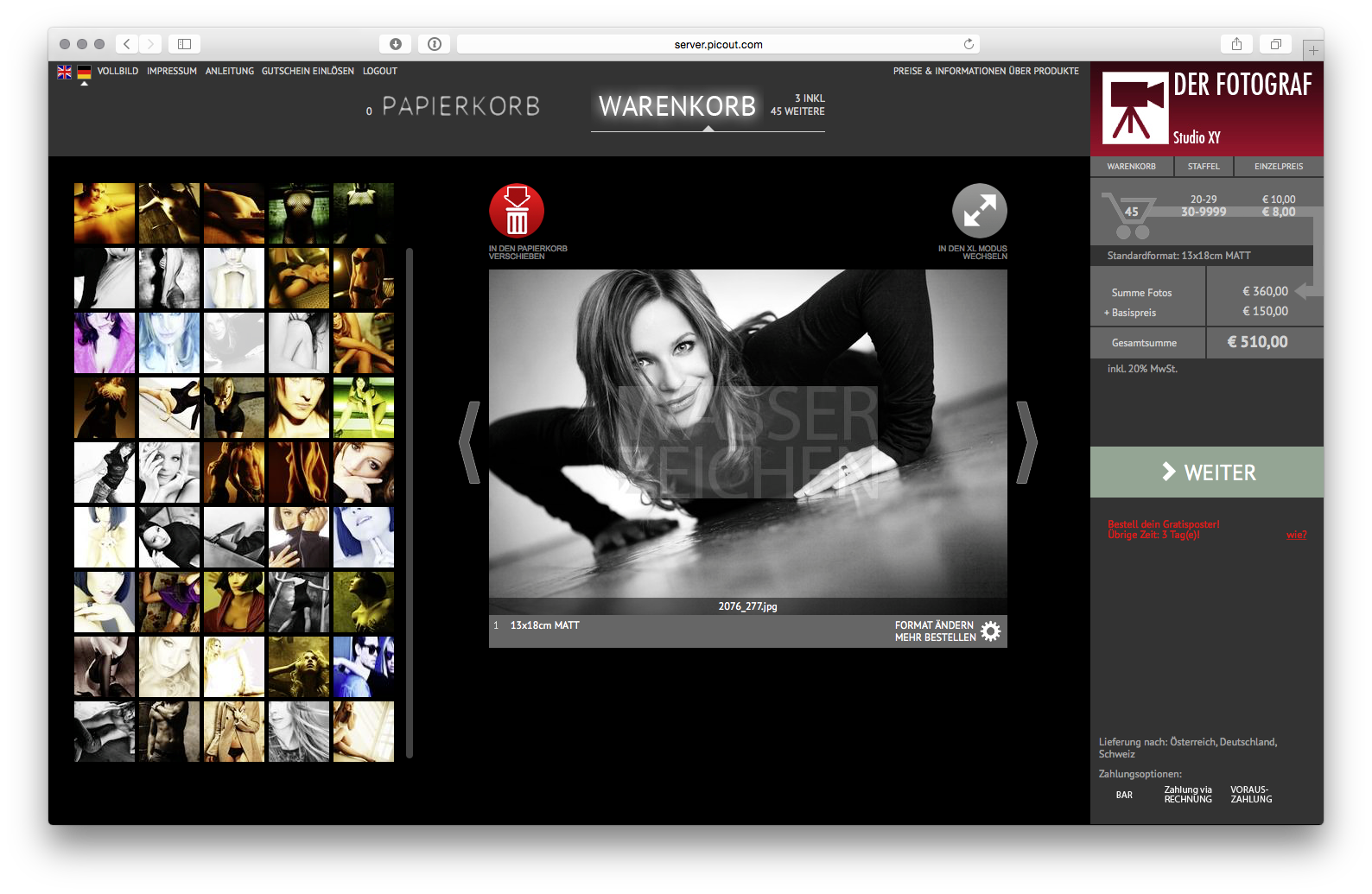Image resolution: width=1372 pixels, height=894 pixels.
Task: Open the VOLLBILD menu item
Action: tap(118, 71)
